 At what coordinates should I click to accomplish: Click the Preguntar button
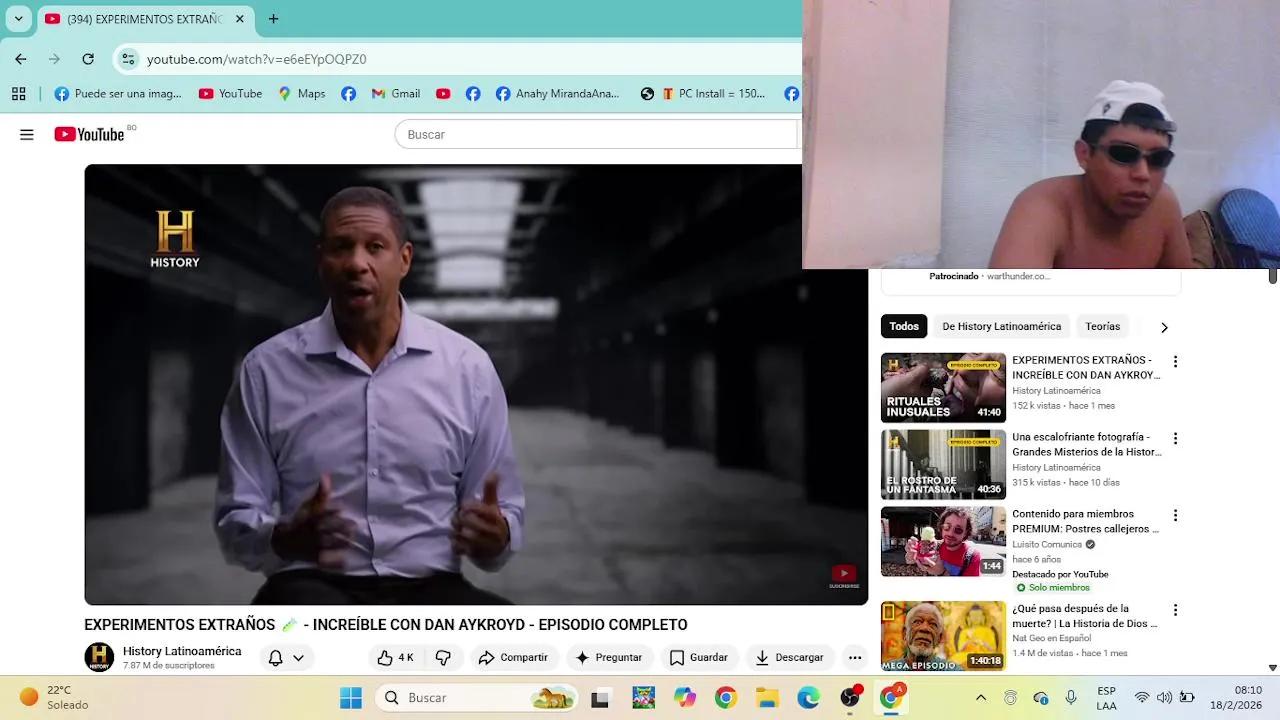tap(610, 657)
